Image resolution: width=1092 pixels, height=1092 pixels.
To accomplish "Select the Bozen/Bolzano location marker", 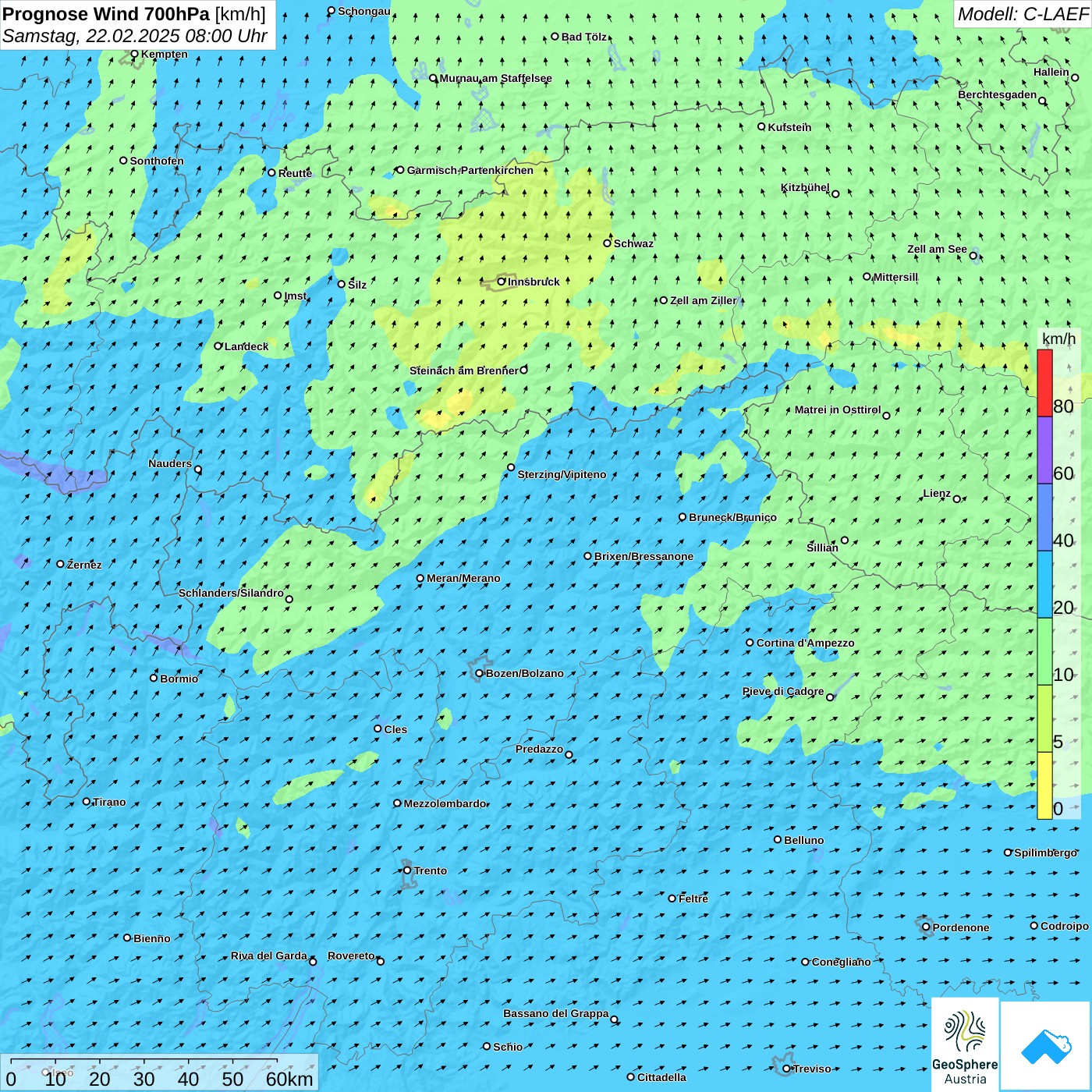I will tap(479, 673).
